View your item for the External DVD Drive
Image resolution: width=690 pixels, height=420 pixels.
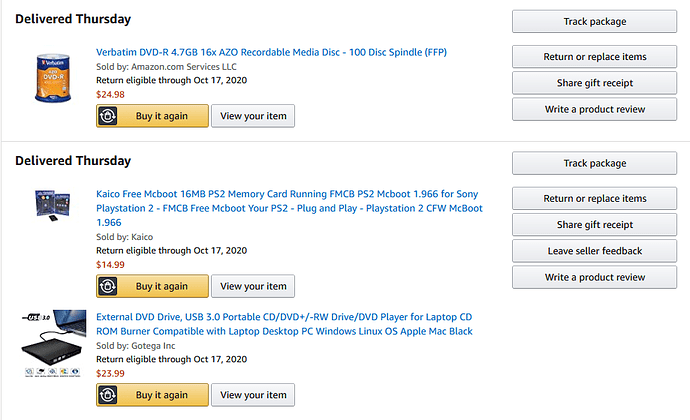[253, 395]
